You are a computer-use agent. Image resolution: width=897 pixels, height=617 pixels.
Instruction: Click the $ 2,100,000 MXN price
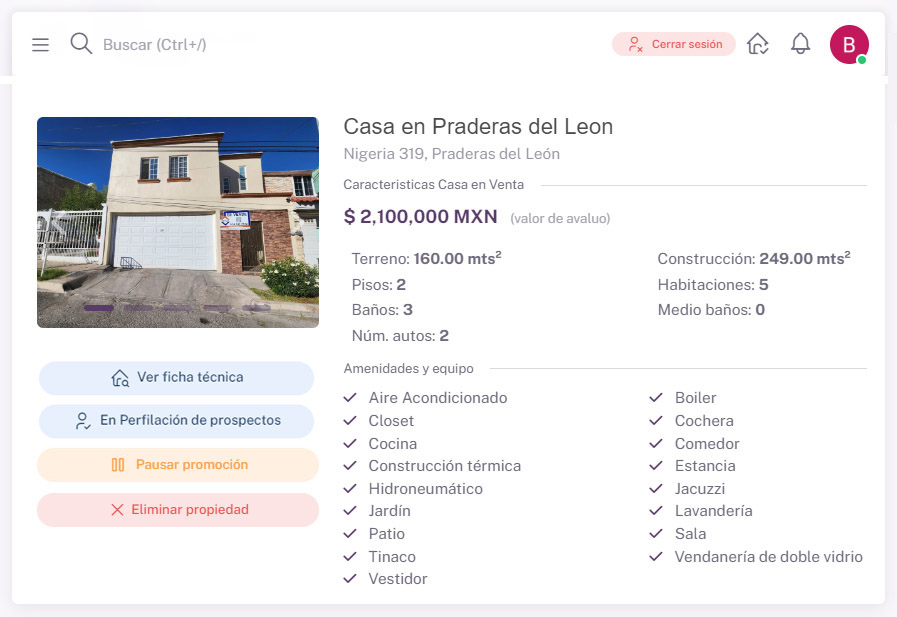click(420, 216)
